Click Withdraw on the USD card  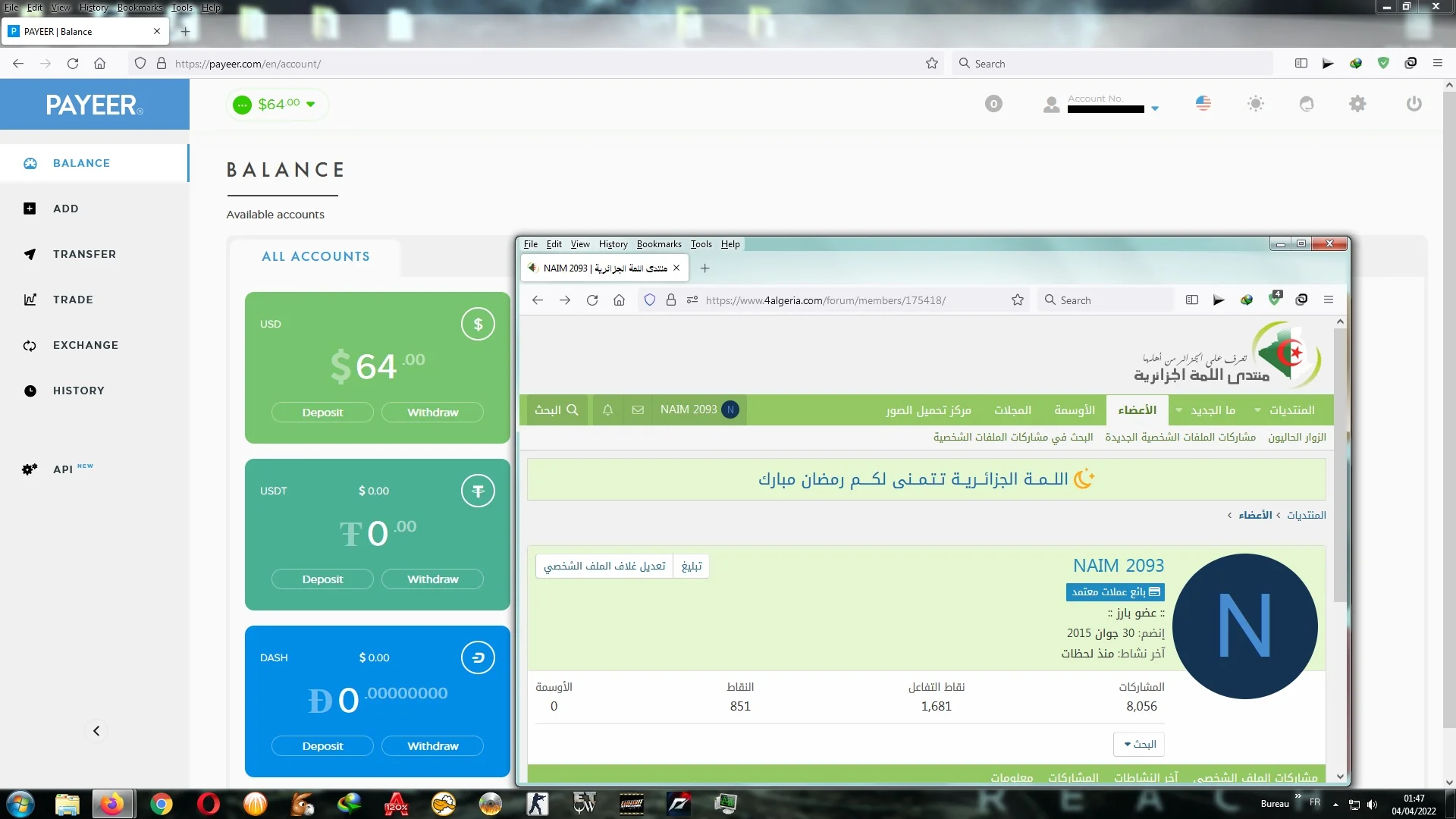[x=432, y=412]
